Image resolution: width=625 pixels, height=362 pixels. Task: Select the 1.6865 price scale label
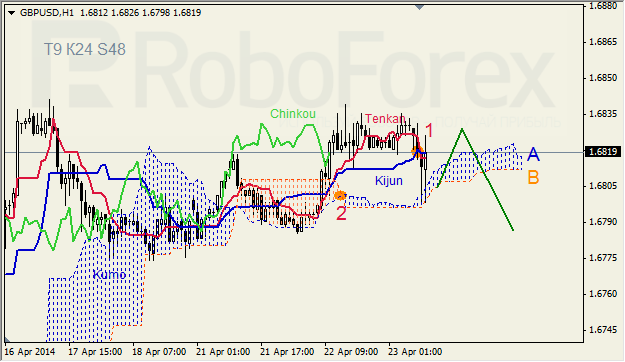(603, 42)
